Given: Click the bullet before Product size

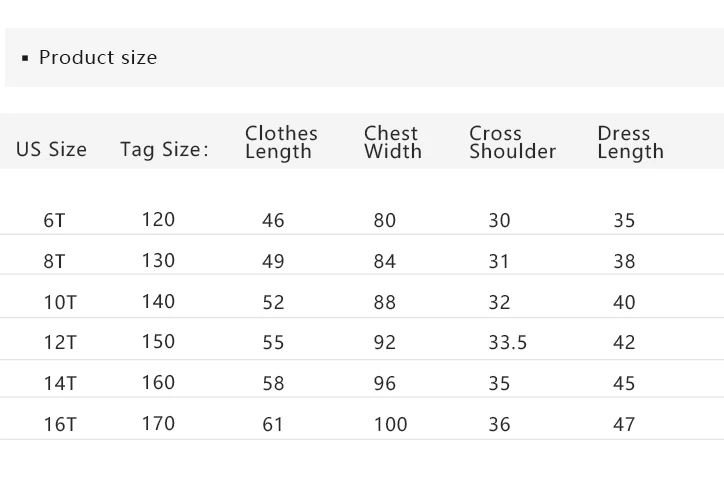Looking at the screenshot, I should pyautogui.click(x=25, y=58).
